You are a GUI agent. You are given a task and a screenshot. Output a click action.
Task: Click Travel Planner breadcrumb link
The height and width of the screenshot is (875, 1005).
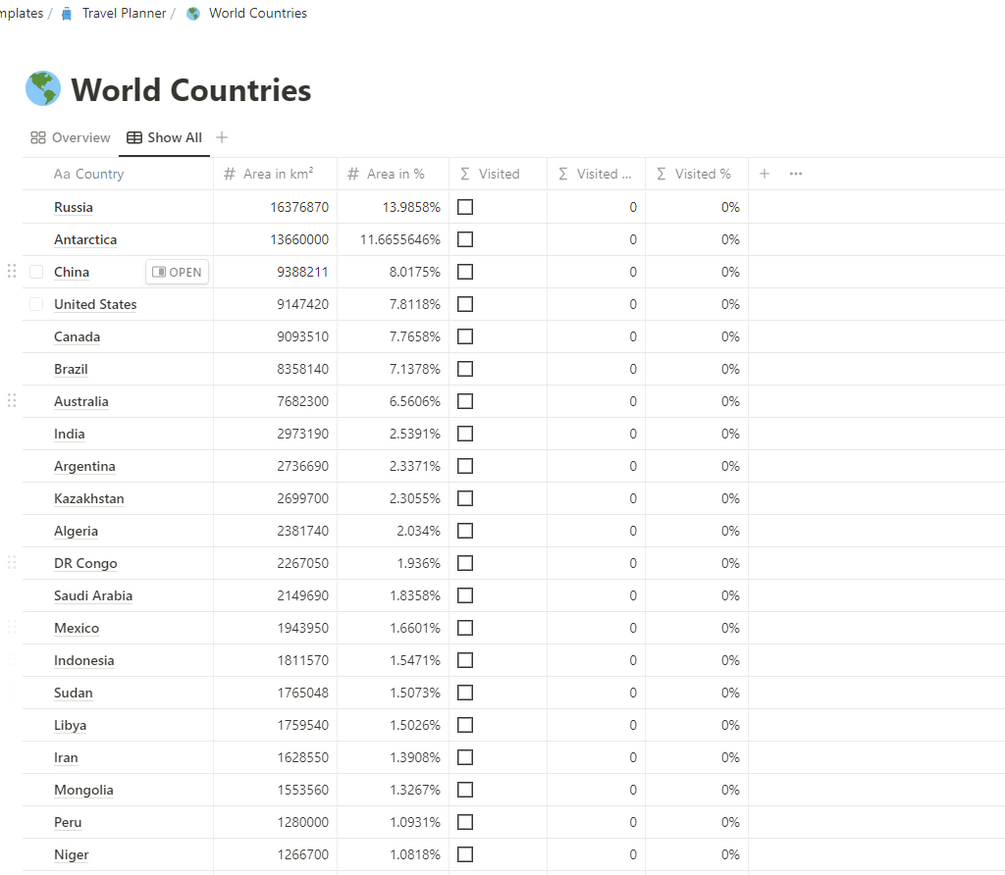[x=123, y=14]
